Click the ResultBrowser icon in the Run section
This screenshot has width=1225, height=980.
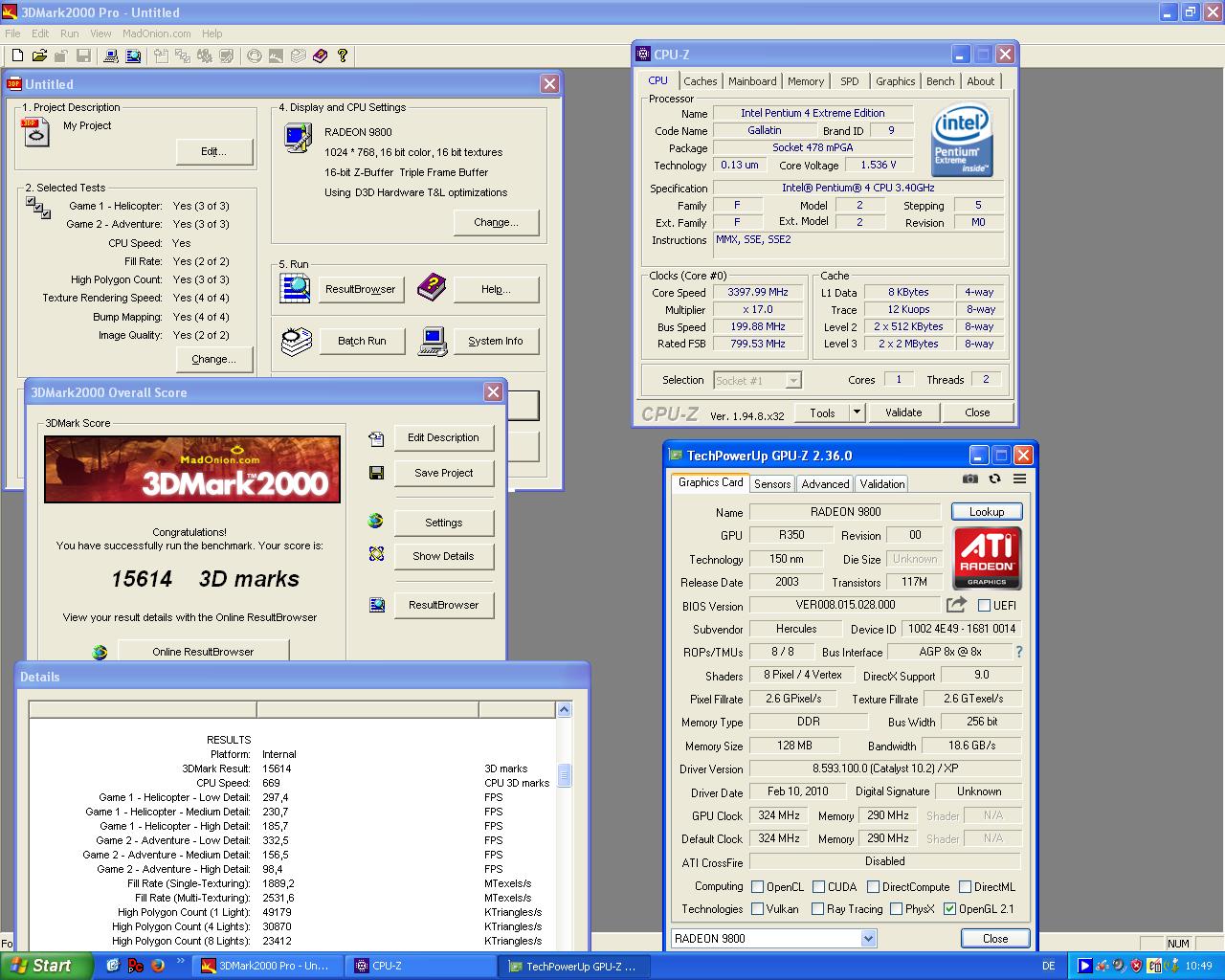click(x=295, y=288)
